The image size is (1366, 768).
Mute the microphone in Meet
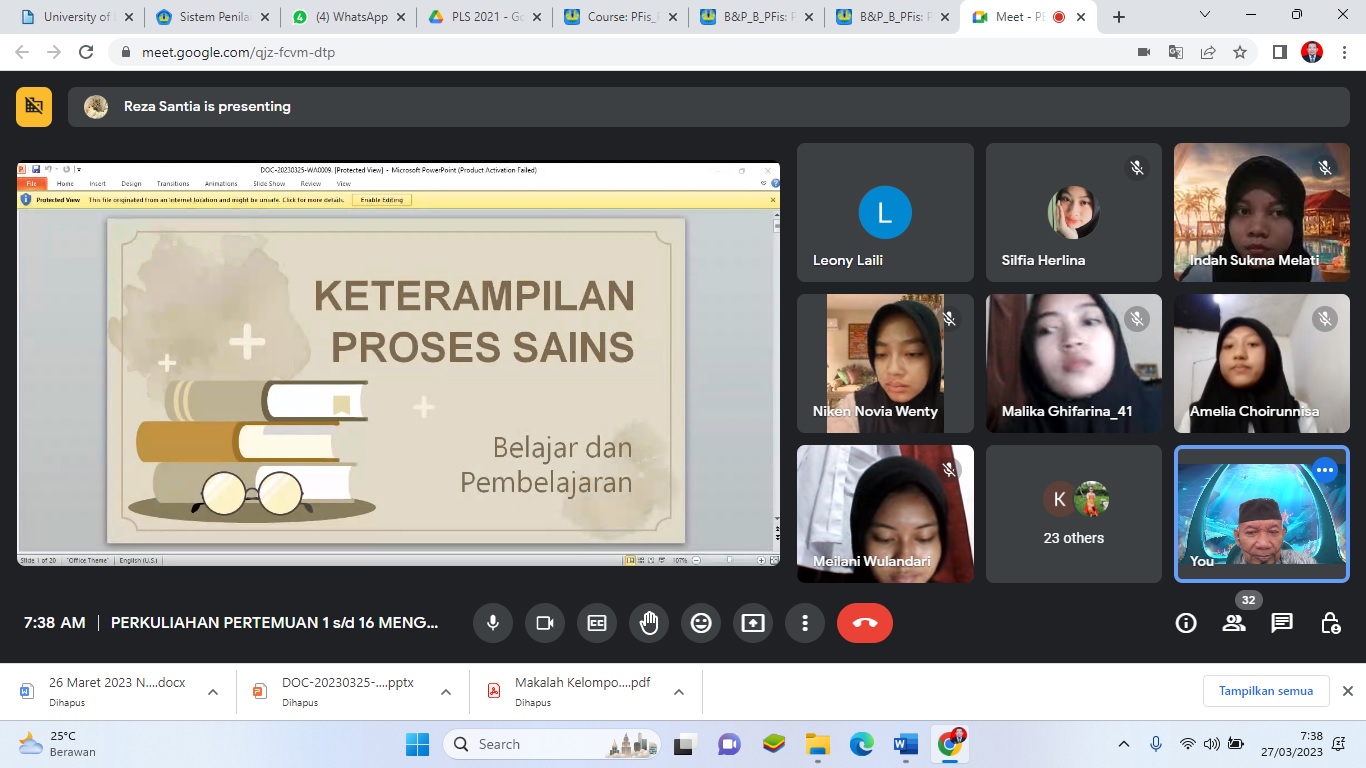click(493, 623)
